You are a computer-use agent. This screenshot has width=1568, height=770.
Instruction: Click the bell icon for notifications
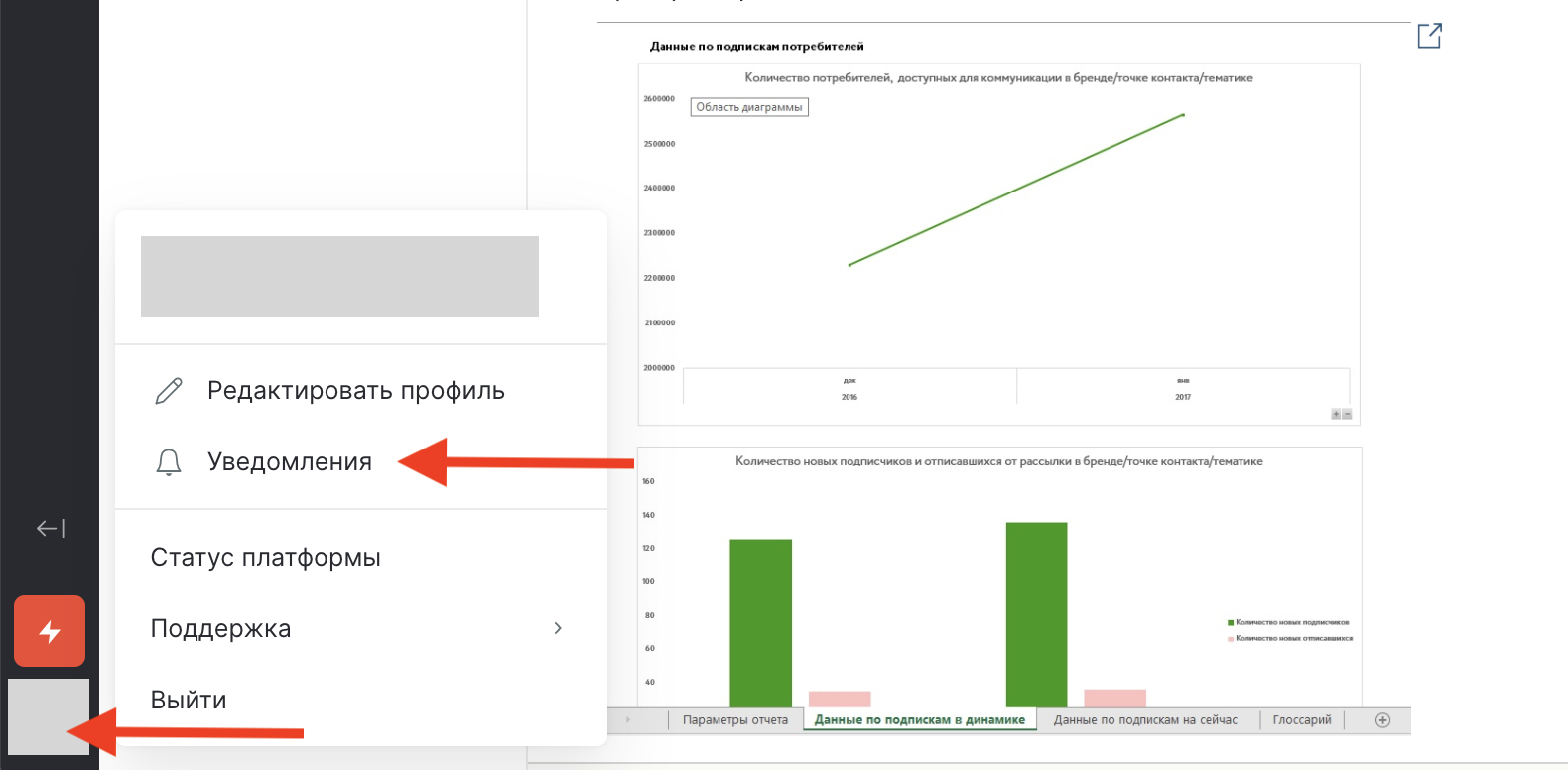169,462
